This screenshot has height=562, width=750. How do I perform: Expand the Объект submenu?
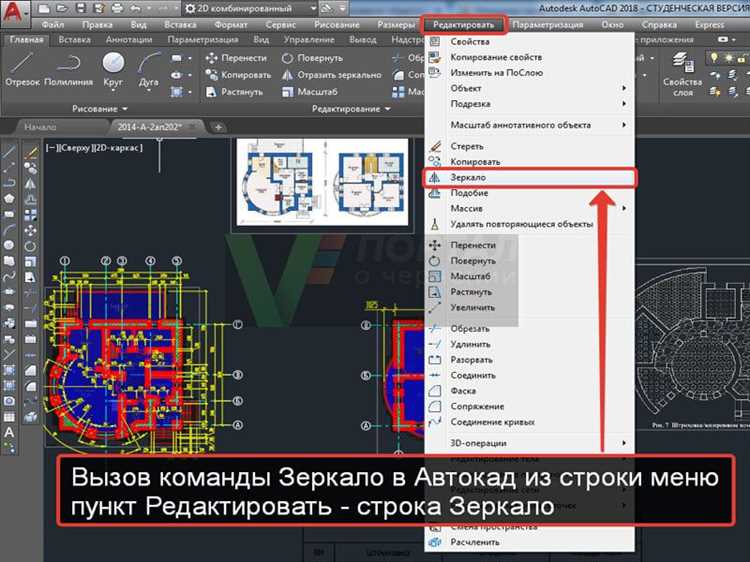pyautogui.click(x=624, y=88)
